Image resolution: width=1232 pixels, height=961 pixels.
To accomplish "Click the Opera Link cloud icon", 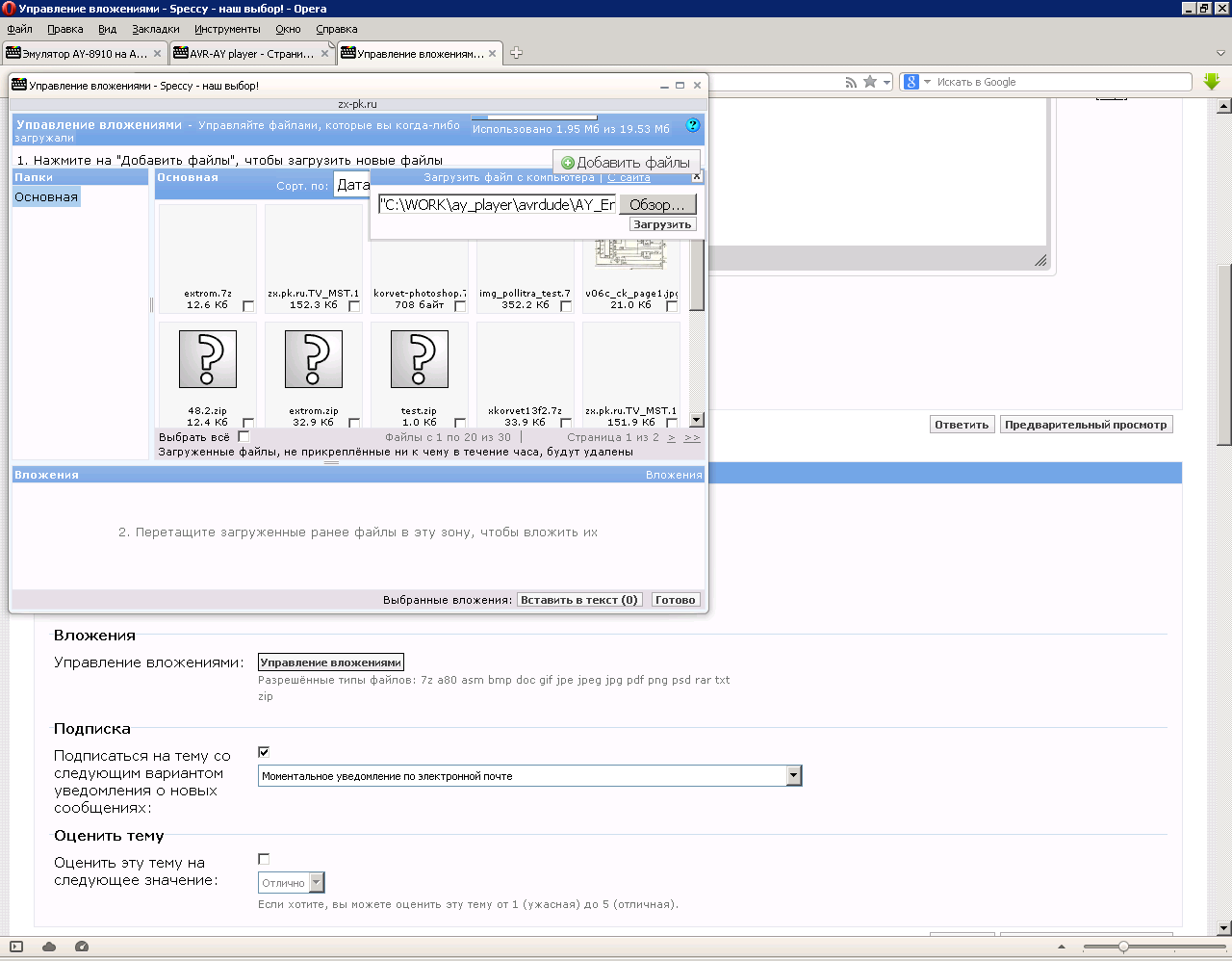I will pyautogui.click(x=49, y=947).
